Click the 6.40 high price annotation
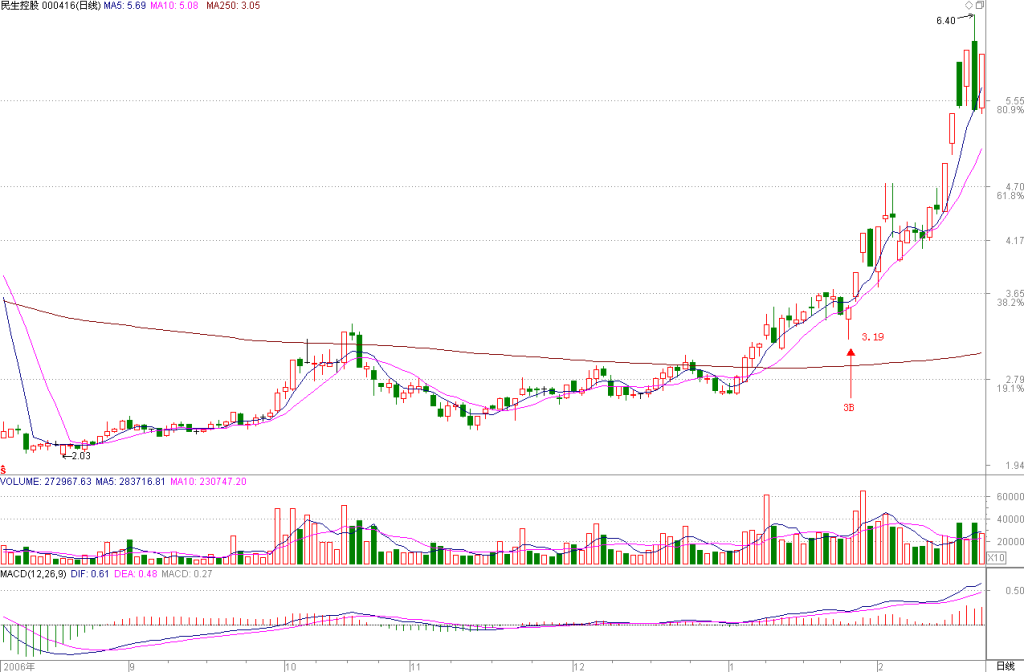The image size is (1024, 672). pyautogui.click(x=946, y=21)
